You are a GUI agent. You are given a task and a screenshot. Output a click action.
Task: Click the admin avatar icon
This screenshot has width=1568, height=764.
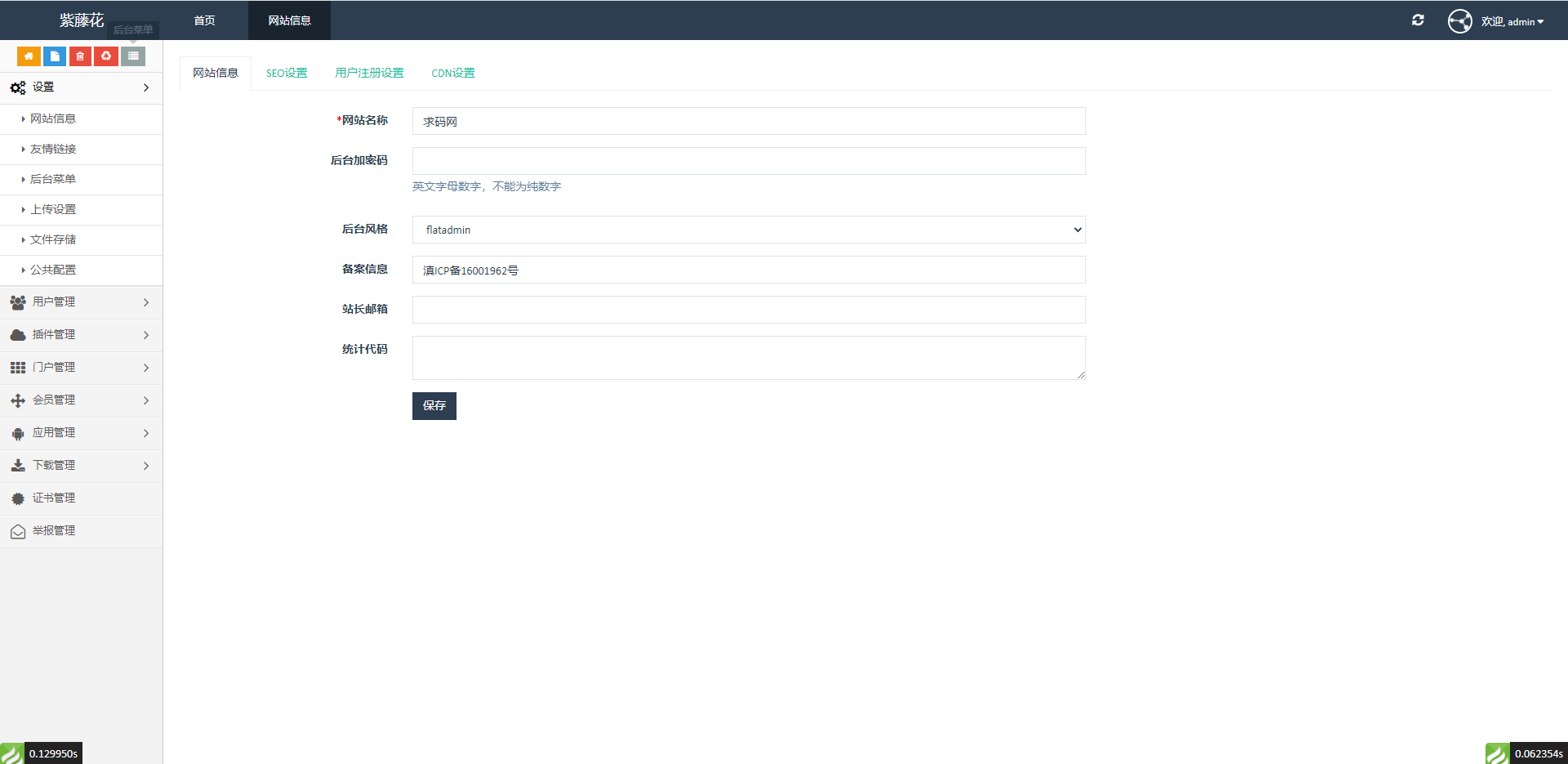coord(1460,21)
